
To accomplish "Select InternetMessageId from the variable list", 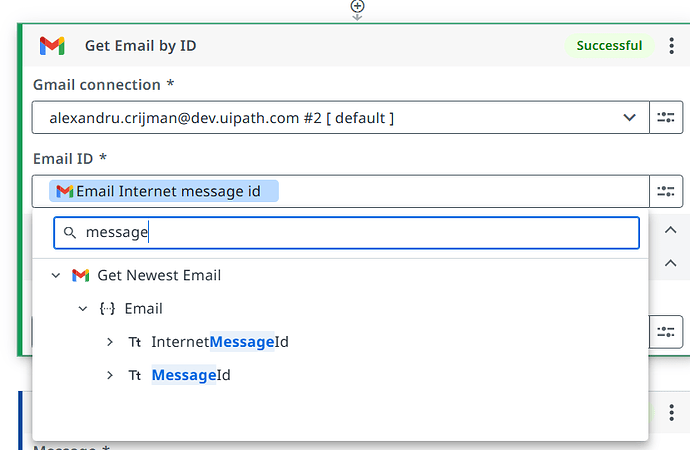I will coord(220,342).
